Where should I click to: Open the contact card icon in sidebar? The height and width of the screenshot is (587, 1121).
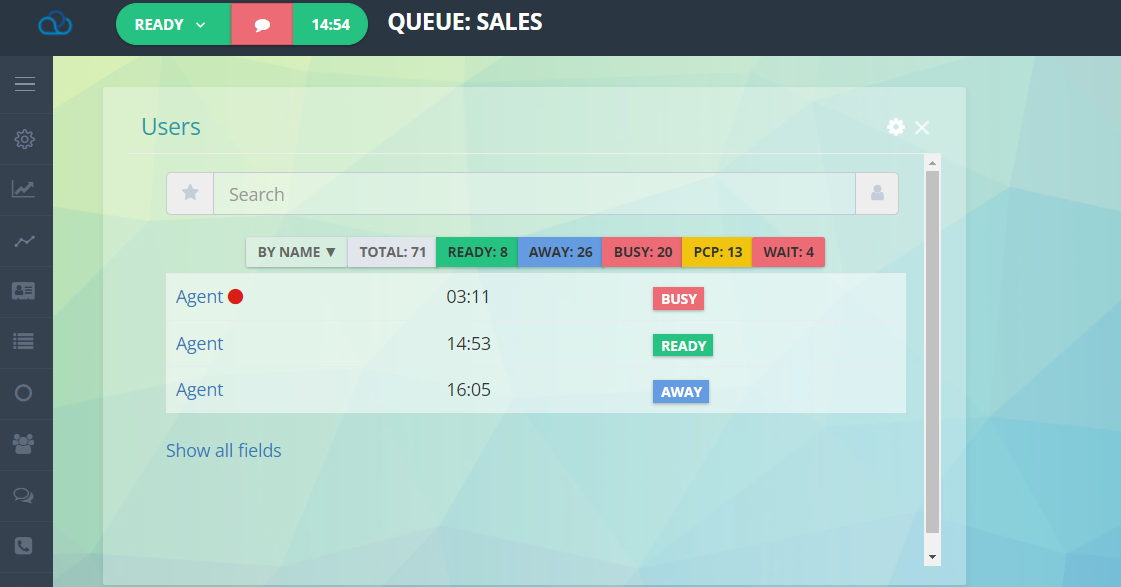click(24, 290)
